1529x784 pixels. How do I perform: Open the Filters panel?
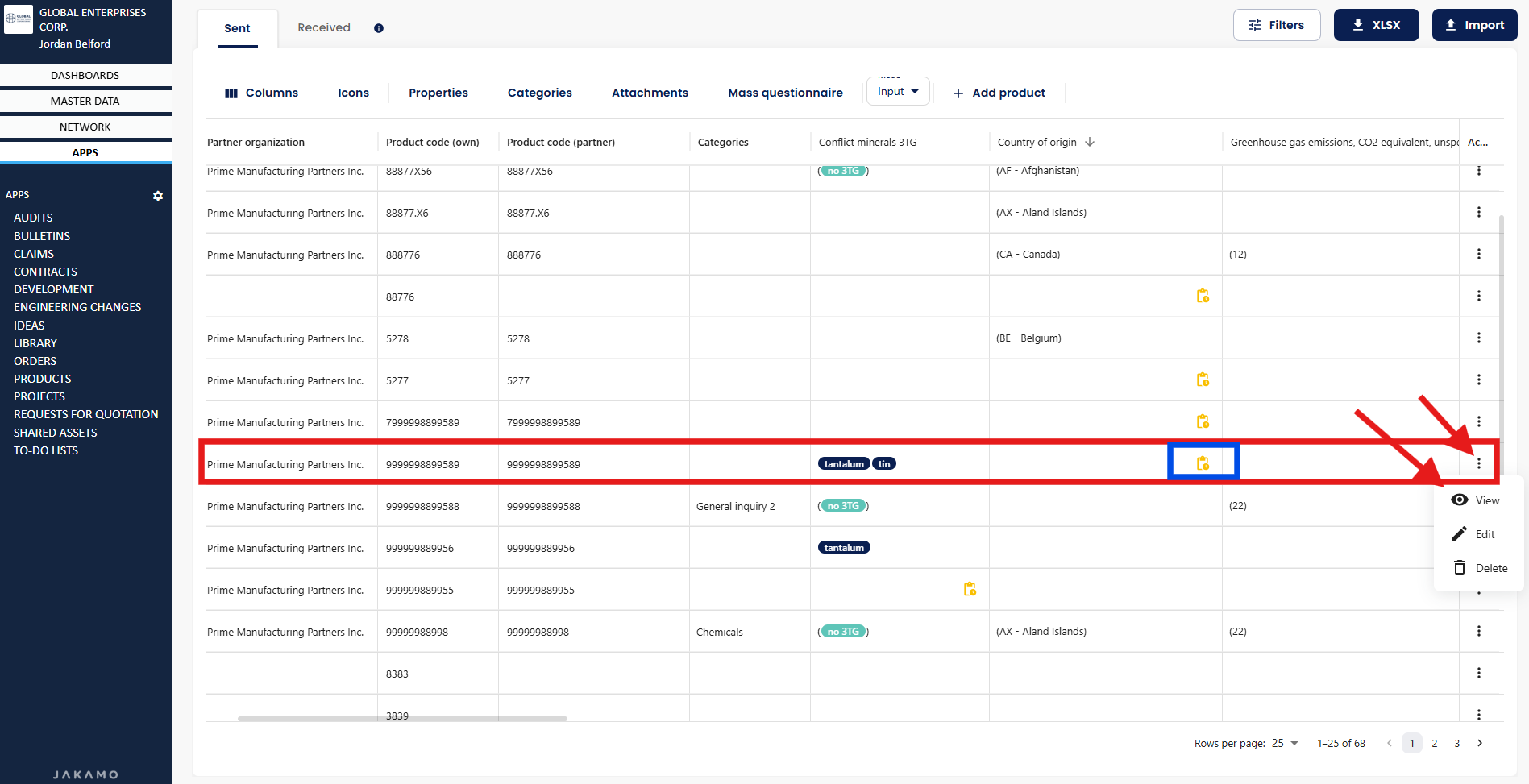1276,25
